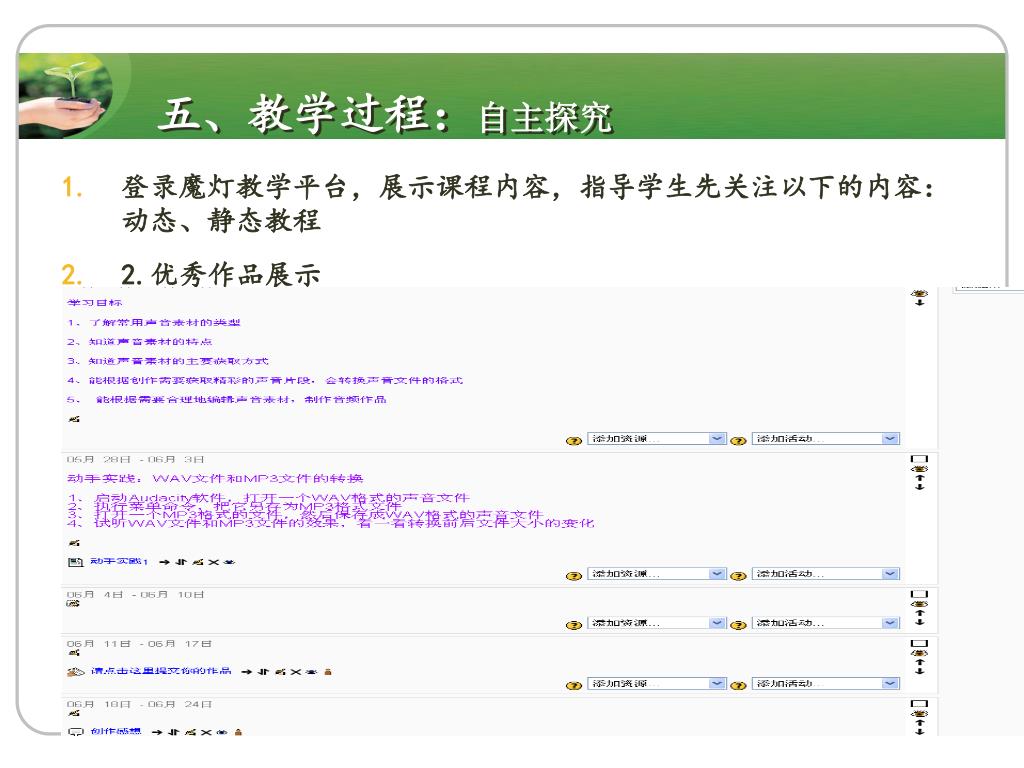The height and width of the screenshot is (768, 1024).
Task: Edit summary of the 06月18日 week section
Action: click(x=73, y=713)
